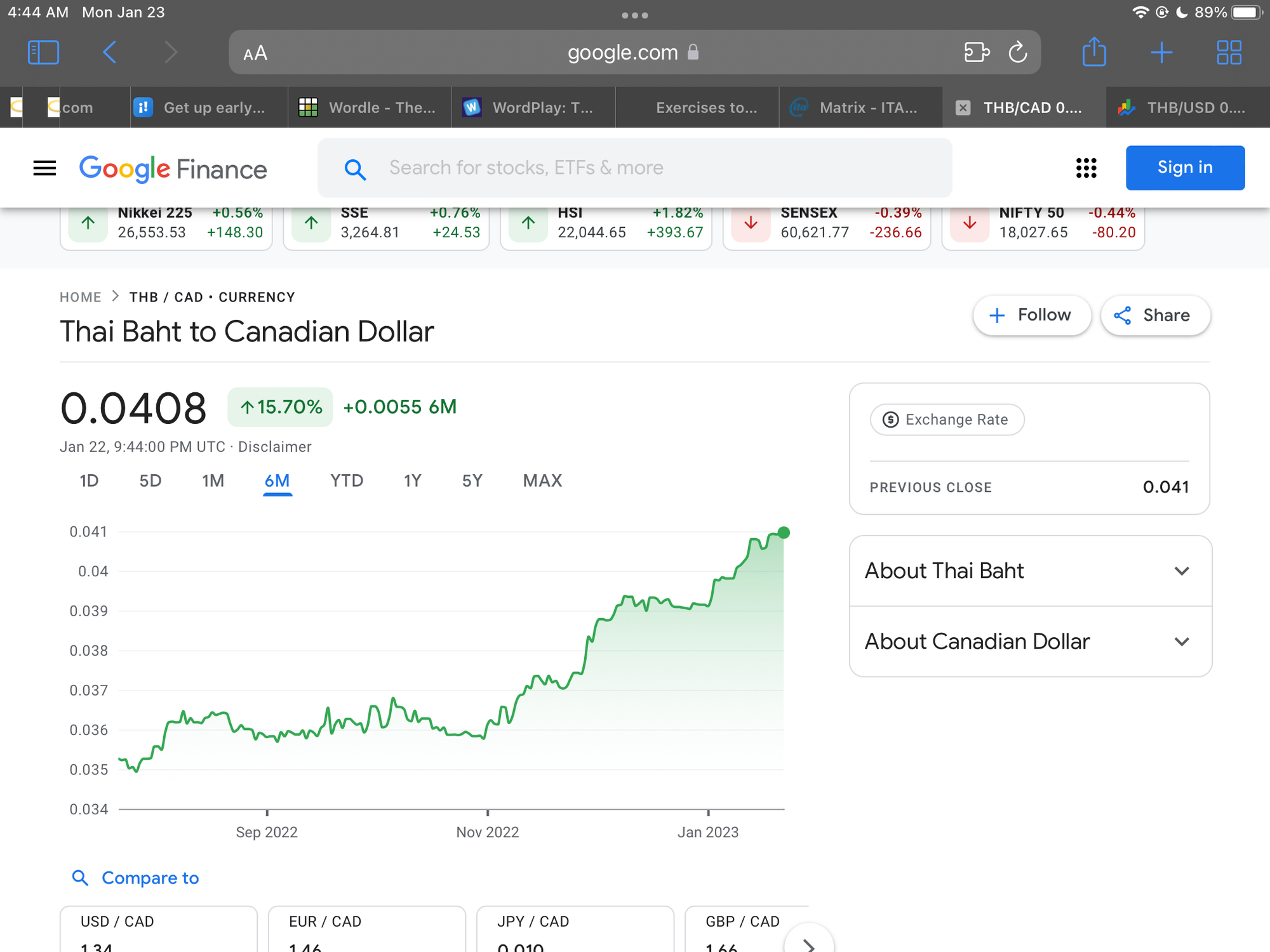Viewport: 1270px width, 952px height.
Task: Click the Follow button
Action: pos(1032,315)
